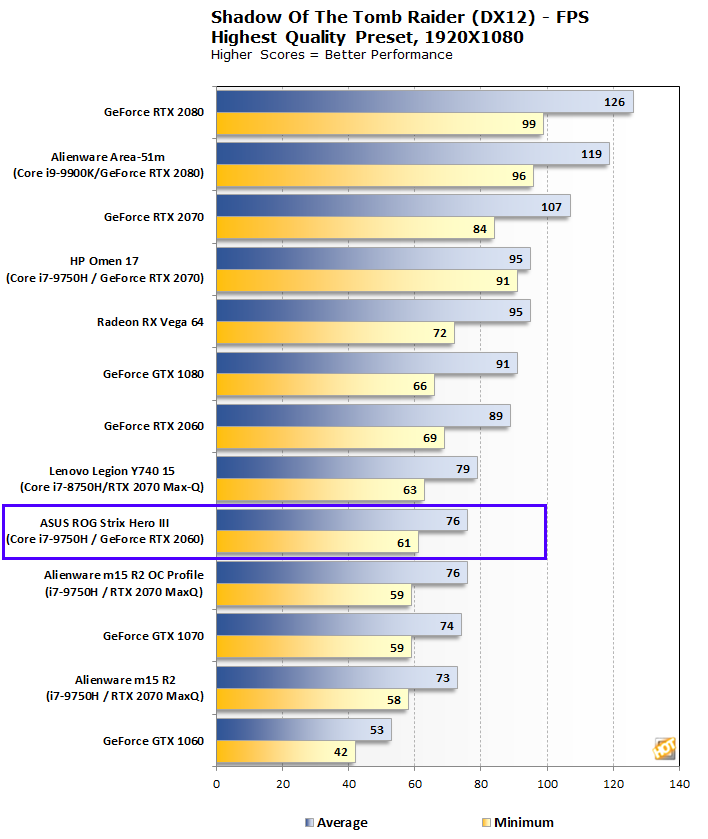Viewport: 708px width, 839px height.
Task: Click the Alienware m15 R2 minimum value 58
Action: tap(394, 700)
